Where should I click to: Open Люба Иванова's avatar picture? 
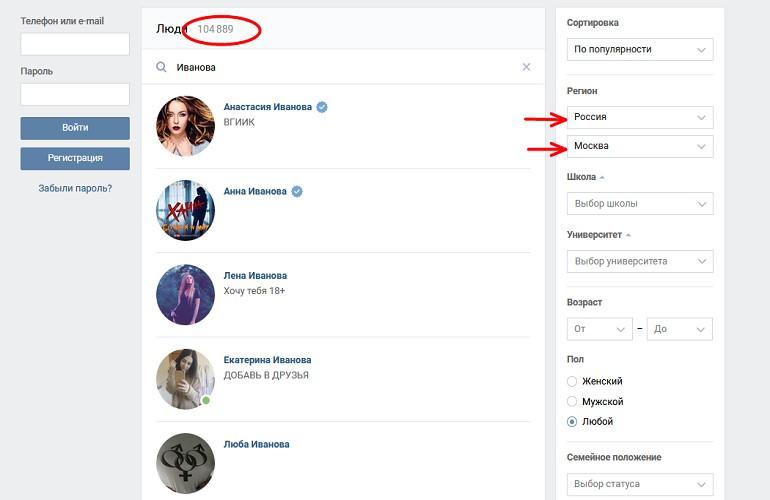185,463
